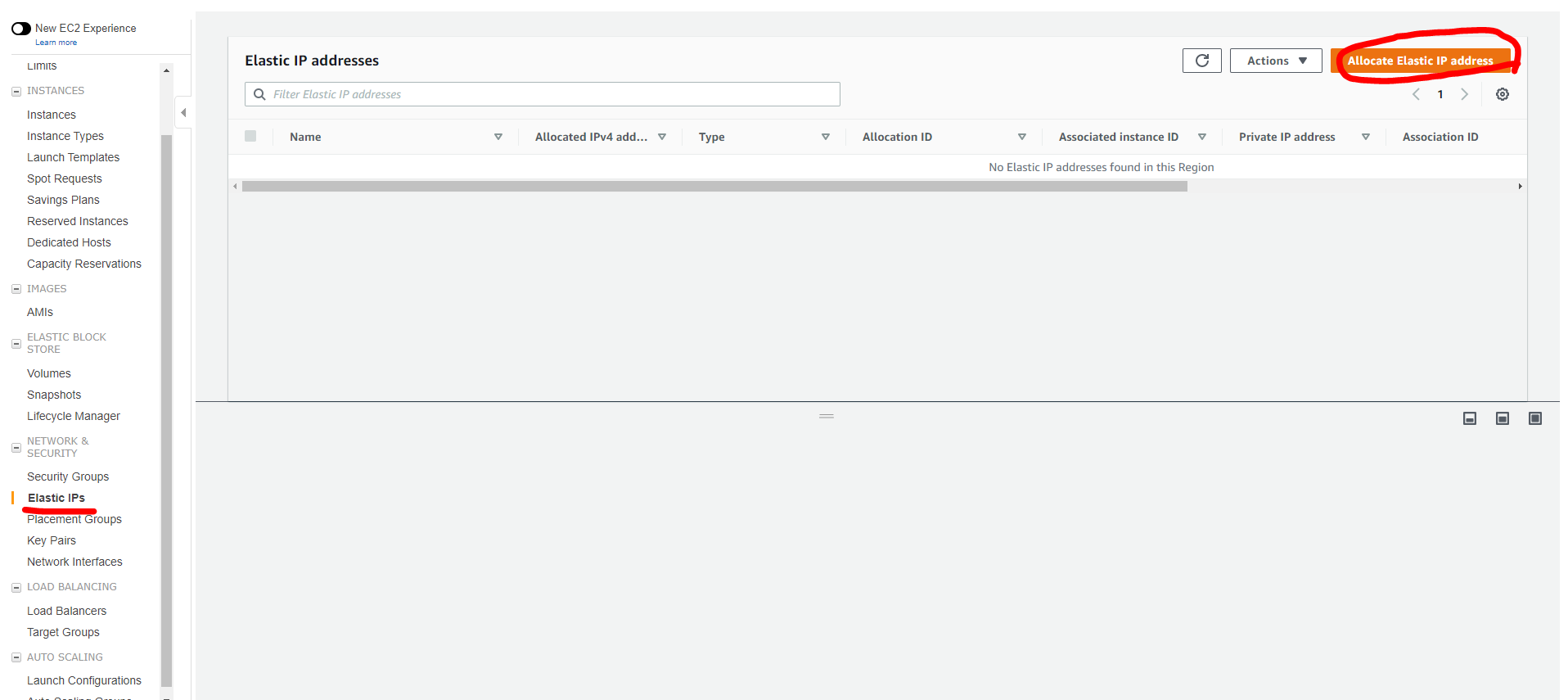Open the Learn more link

tap(56, 43)
